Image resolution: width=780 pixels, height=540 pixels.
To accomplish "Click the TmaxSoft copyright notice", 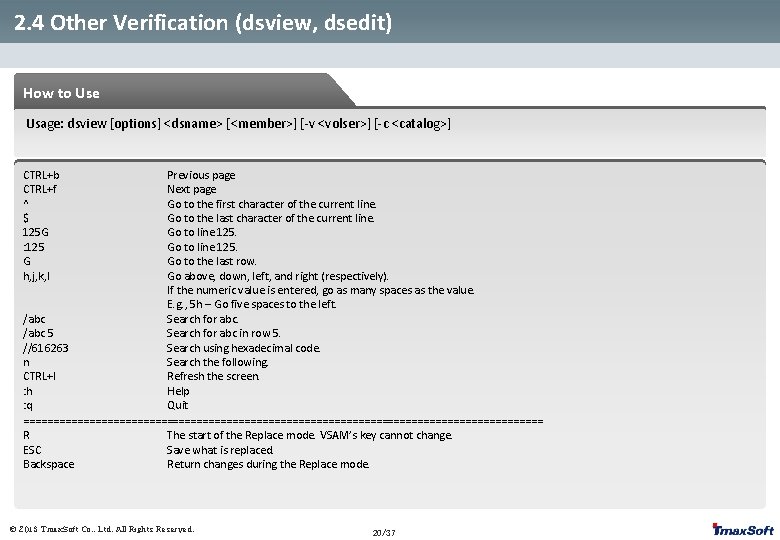I will point(102,529).
